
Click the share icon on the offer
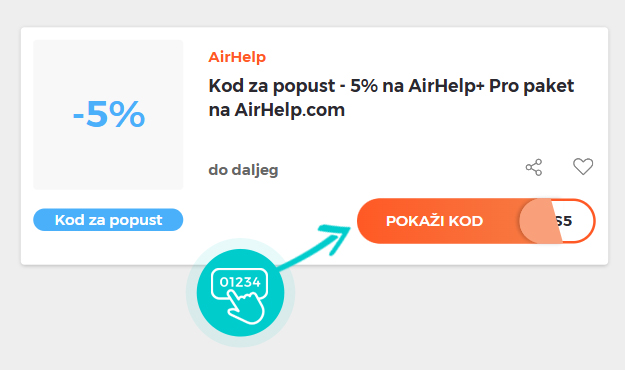pyautogui.click(x=534, y=167)
